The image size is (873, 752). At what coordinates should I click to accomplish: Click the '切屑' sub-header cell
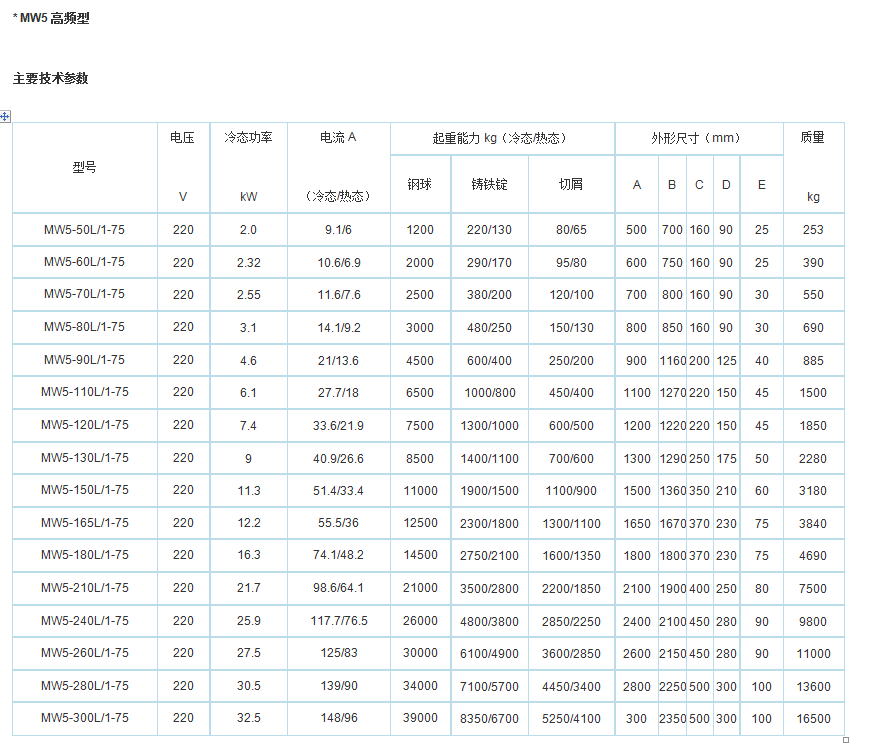(x=571, y=185)
